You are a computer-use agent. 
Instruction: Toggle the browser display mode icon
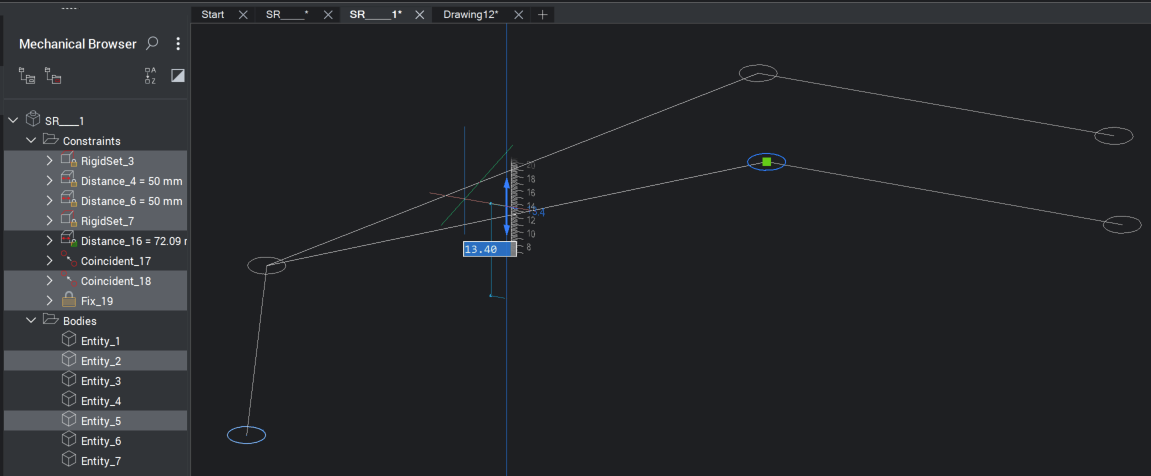178,76
